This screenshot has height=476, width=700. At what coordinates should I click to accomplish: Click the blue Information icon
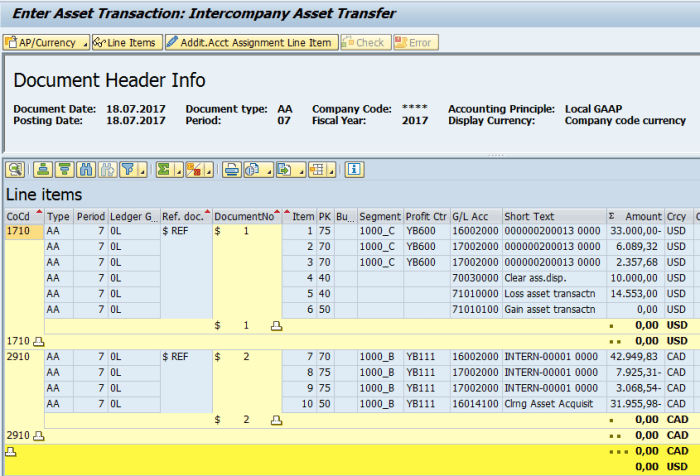click(353, 169)
